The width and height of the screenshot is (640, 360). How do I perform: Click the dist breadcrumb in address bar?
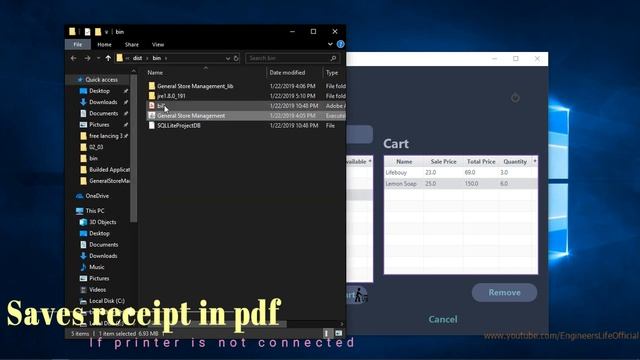(138, 58)
